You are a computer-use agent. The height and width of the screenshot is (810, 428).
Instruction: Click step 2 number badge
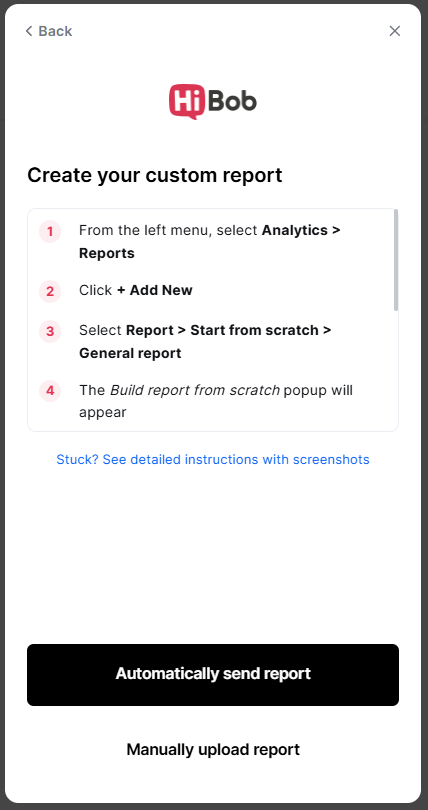[50, 291]
